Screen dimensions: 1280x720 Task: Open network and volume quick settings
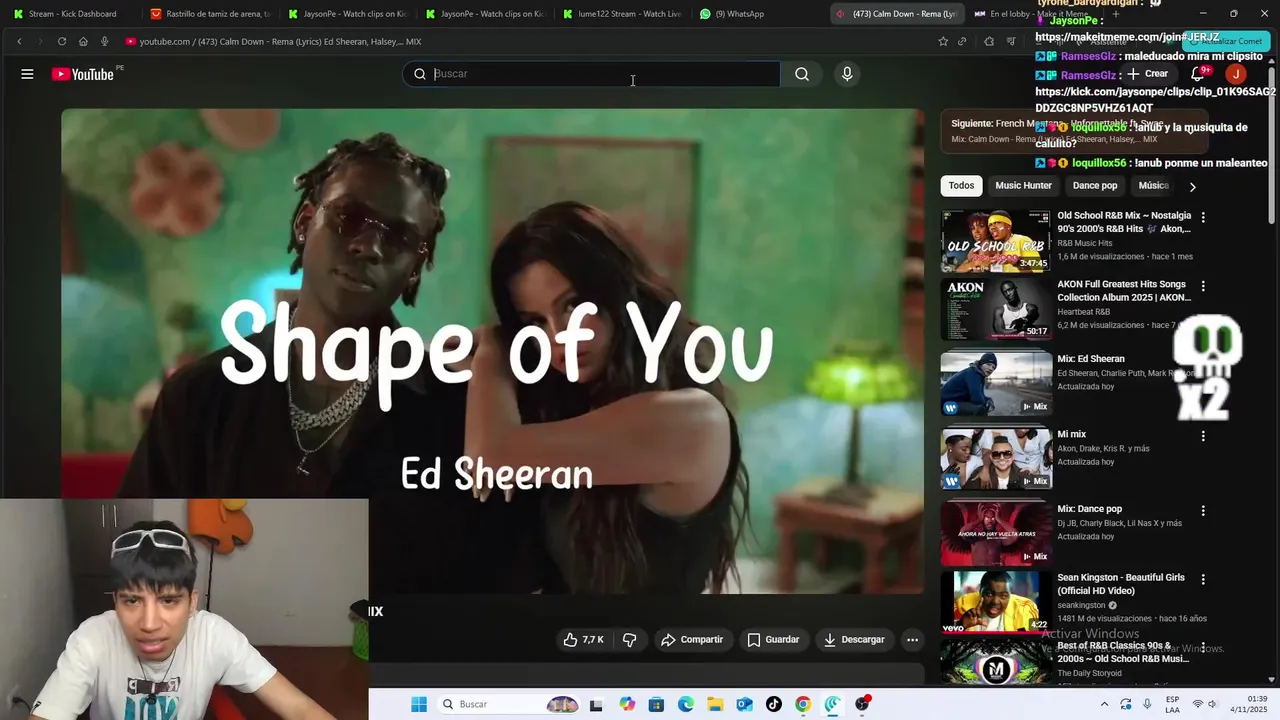pyautogui.click(x=1207, y=704)
